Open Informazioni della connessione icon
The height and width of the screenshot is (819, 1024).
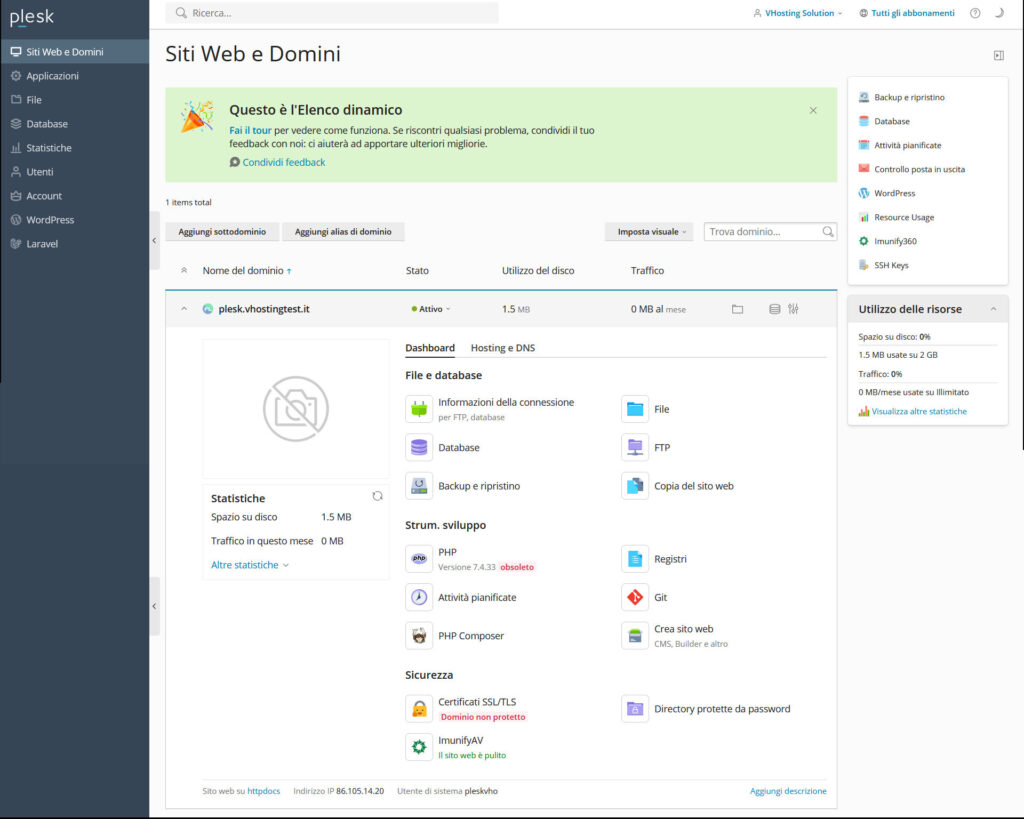click(419, 410)
